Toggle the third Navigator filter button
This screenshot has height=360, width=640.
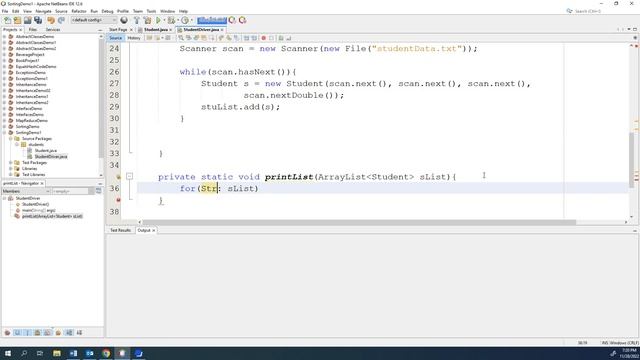point(28,333)
